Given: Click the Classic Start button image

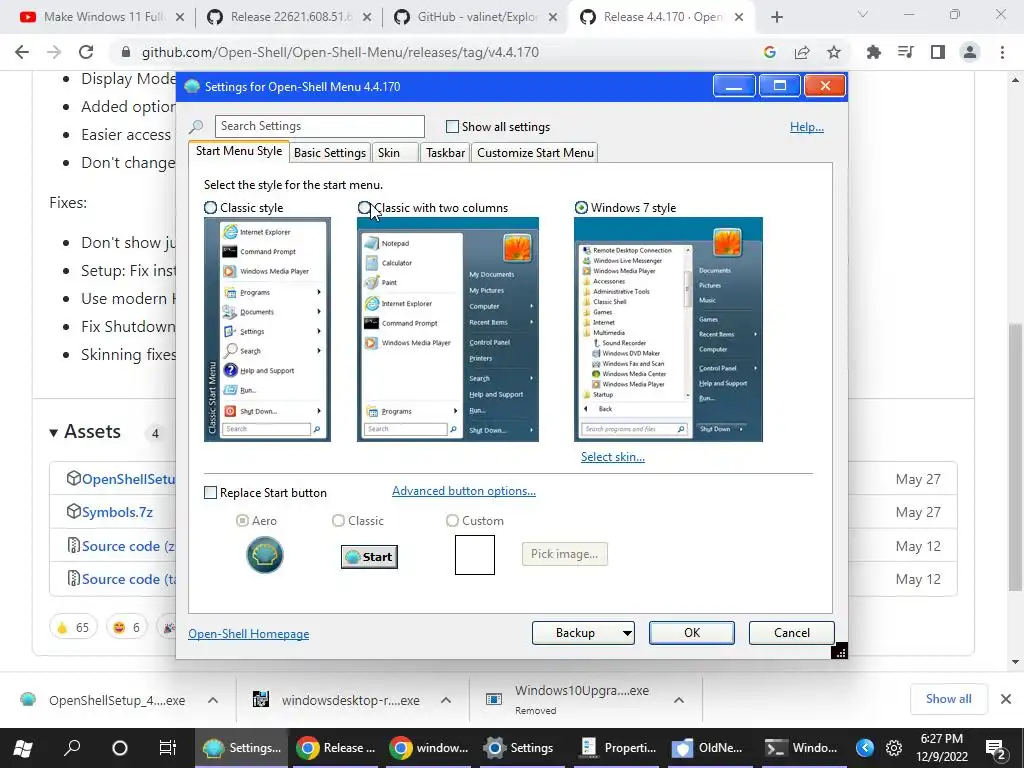Looking at the screenshot, I should (369, 557).
